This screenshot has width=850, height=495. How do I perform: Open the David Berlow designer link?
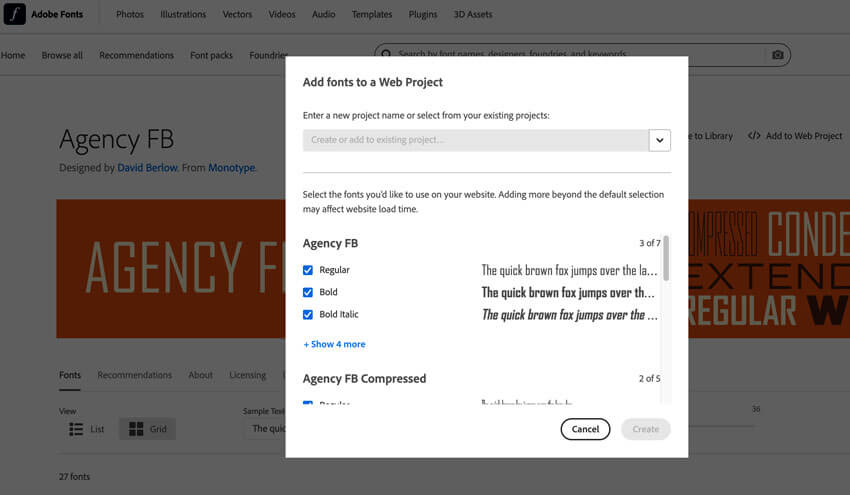[x=147, y=168]
